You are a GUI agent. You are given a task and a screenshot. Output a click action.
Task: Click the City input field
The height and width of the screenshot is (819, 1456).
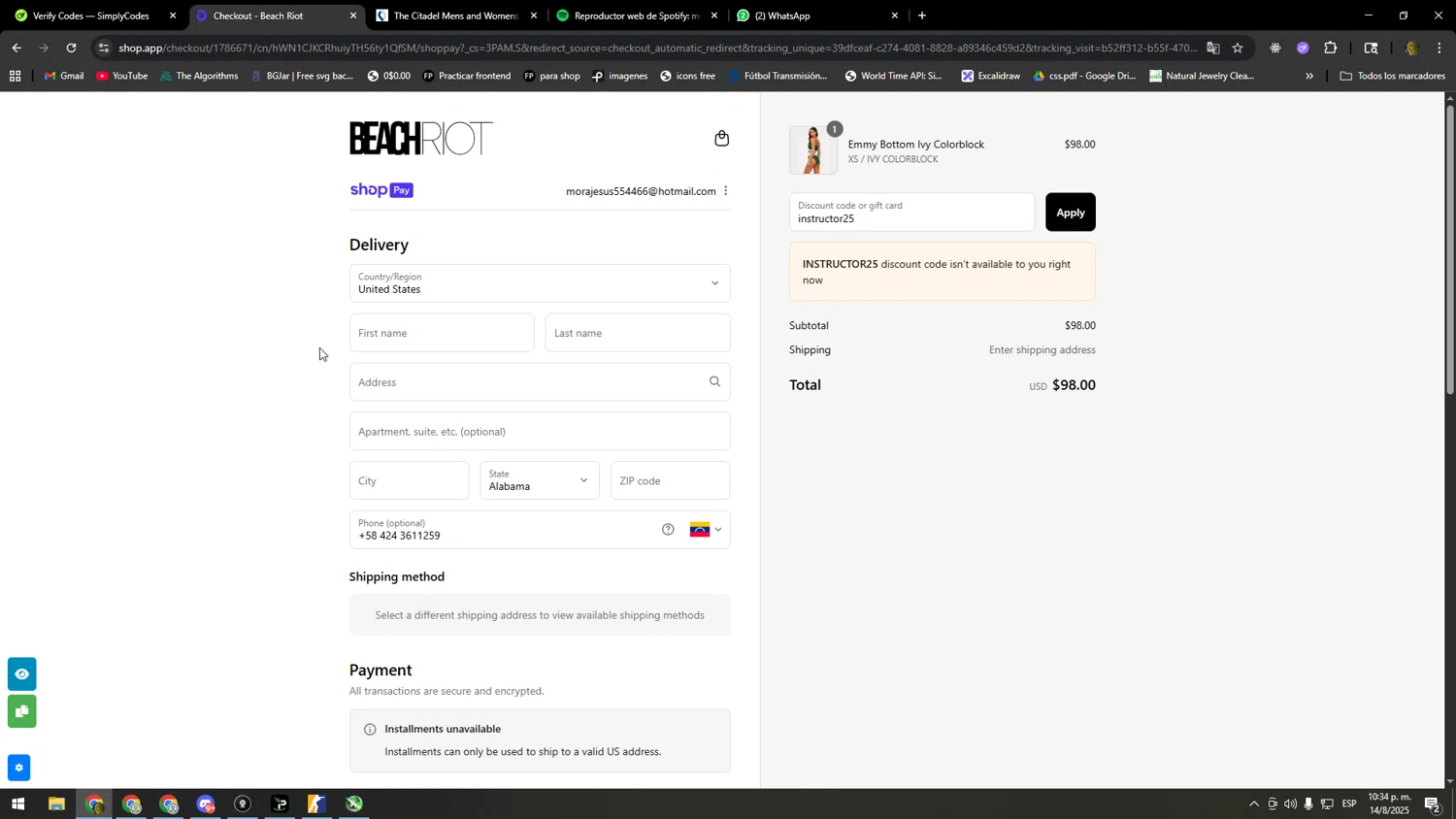coord(409,480)
